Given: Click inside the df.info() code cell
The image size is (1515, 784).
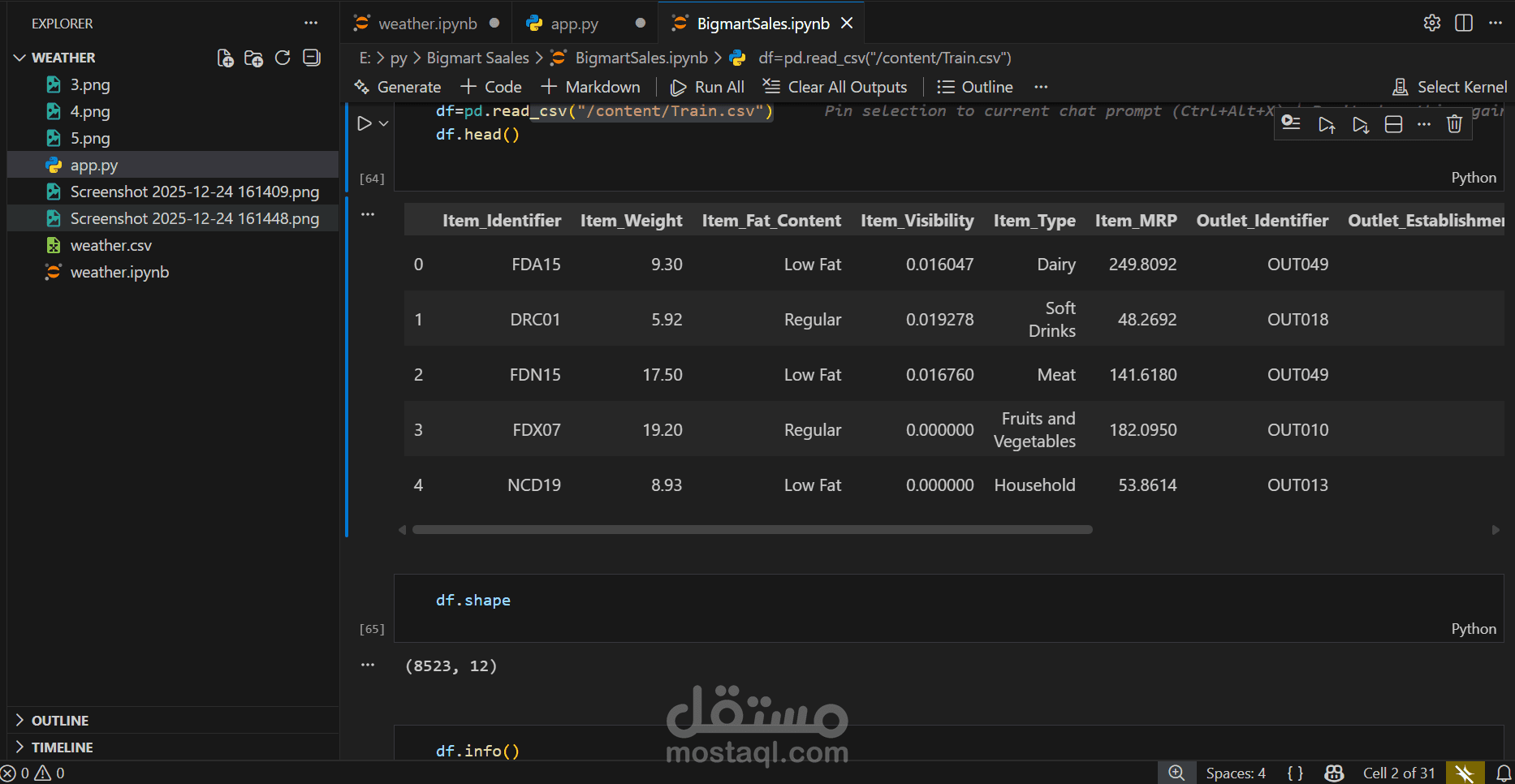Looking at the screenshot, I should (x=948, y=743).
